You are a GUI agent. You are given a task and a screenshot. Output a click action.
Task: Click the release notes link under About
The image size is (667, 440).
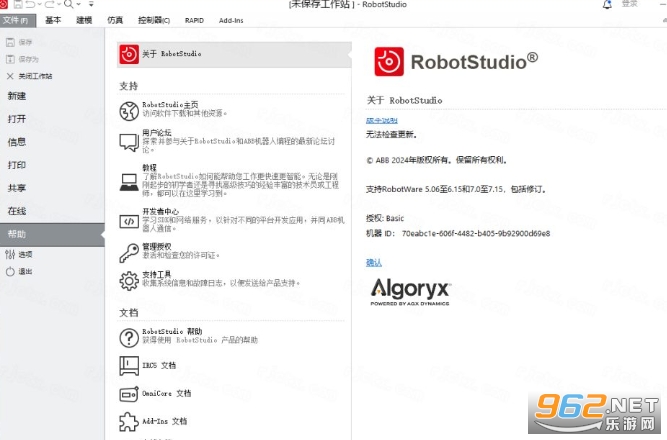[x=382, y=121]
